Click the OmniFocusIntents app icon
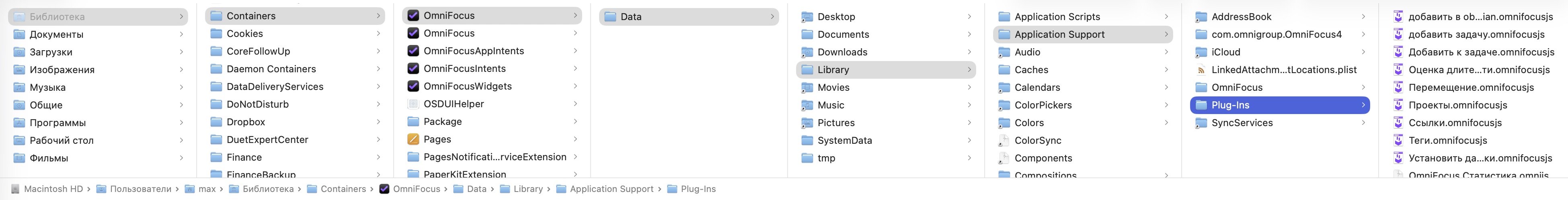 [x=413, y=69]
